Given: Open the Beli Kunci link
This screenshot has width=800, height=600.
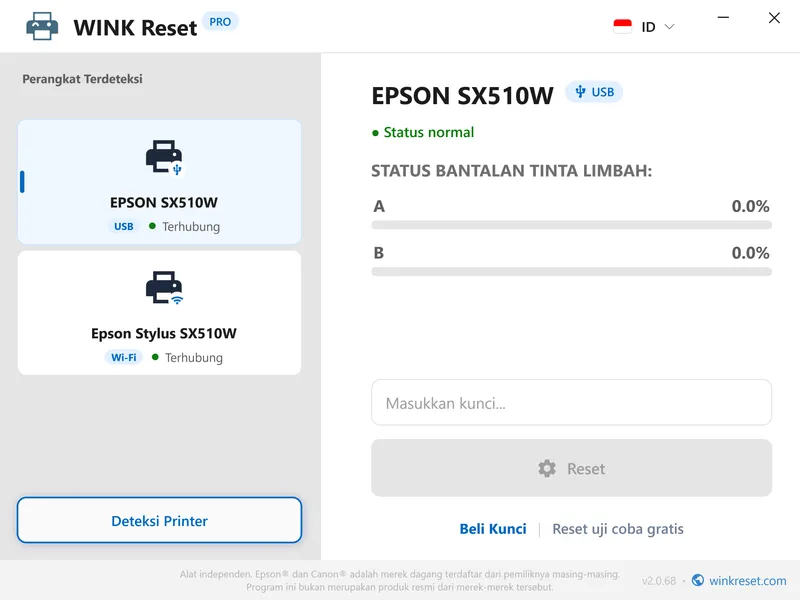Looking at the screenshot, I should pos(493,529).
